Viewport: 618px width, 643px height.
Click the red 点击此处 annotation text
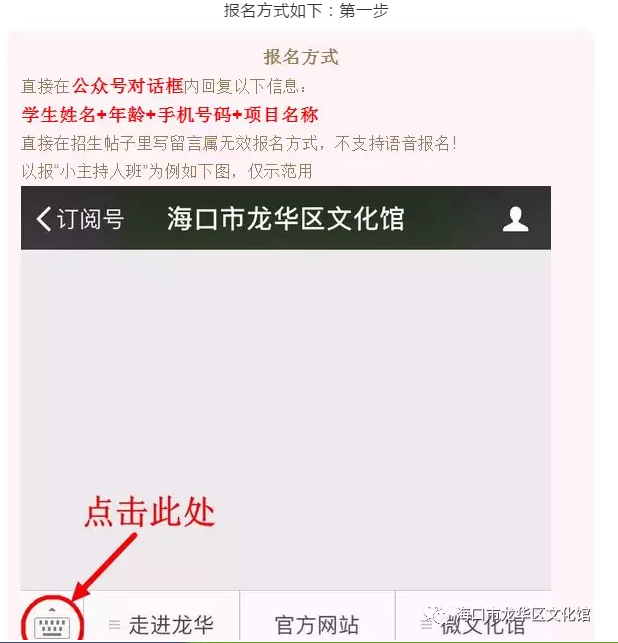150,511
